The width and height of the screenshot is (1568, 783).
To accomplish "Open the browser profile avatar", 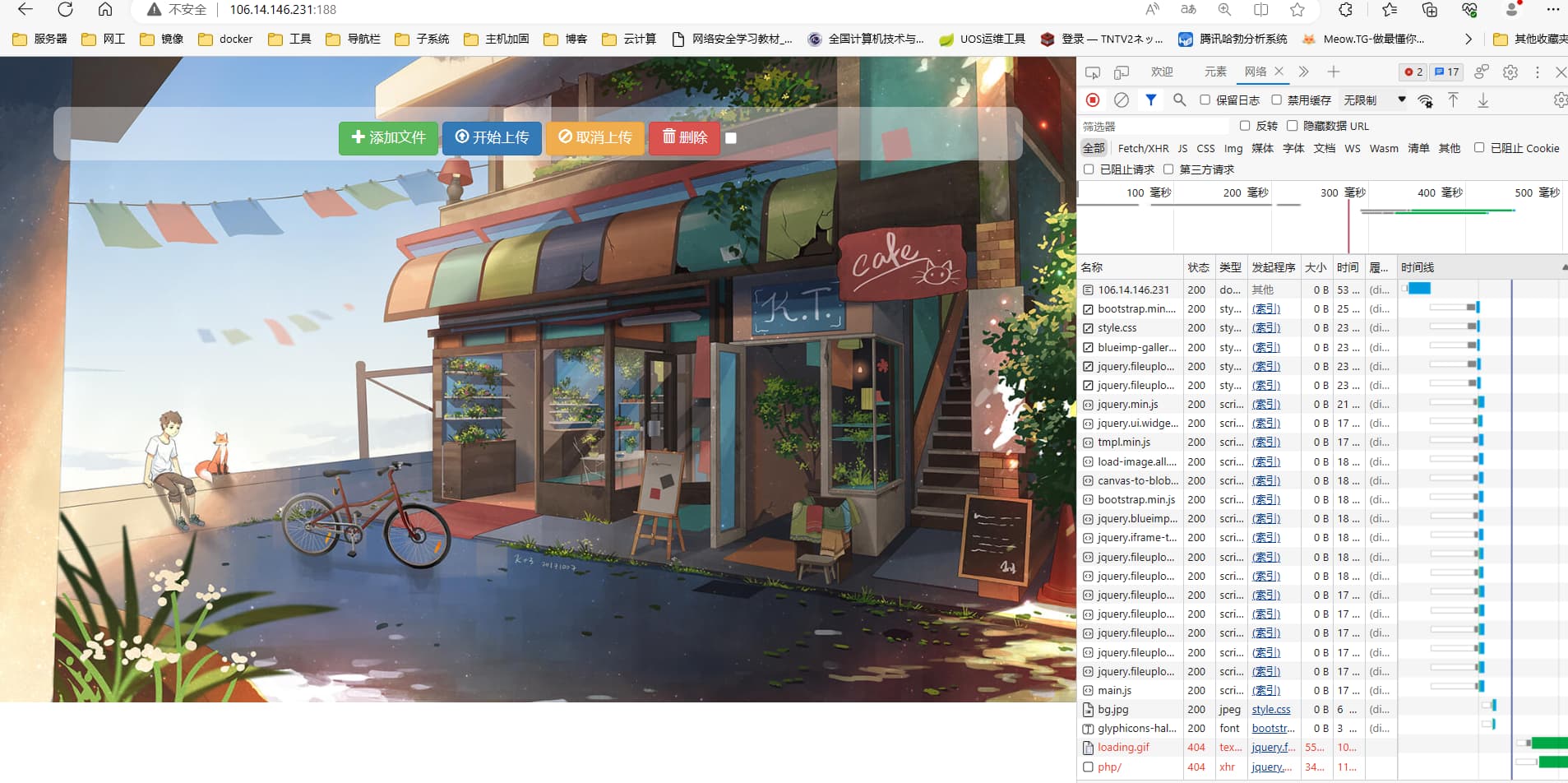I will point(1511,10).
